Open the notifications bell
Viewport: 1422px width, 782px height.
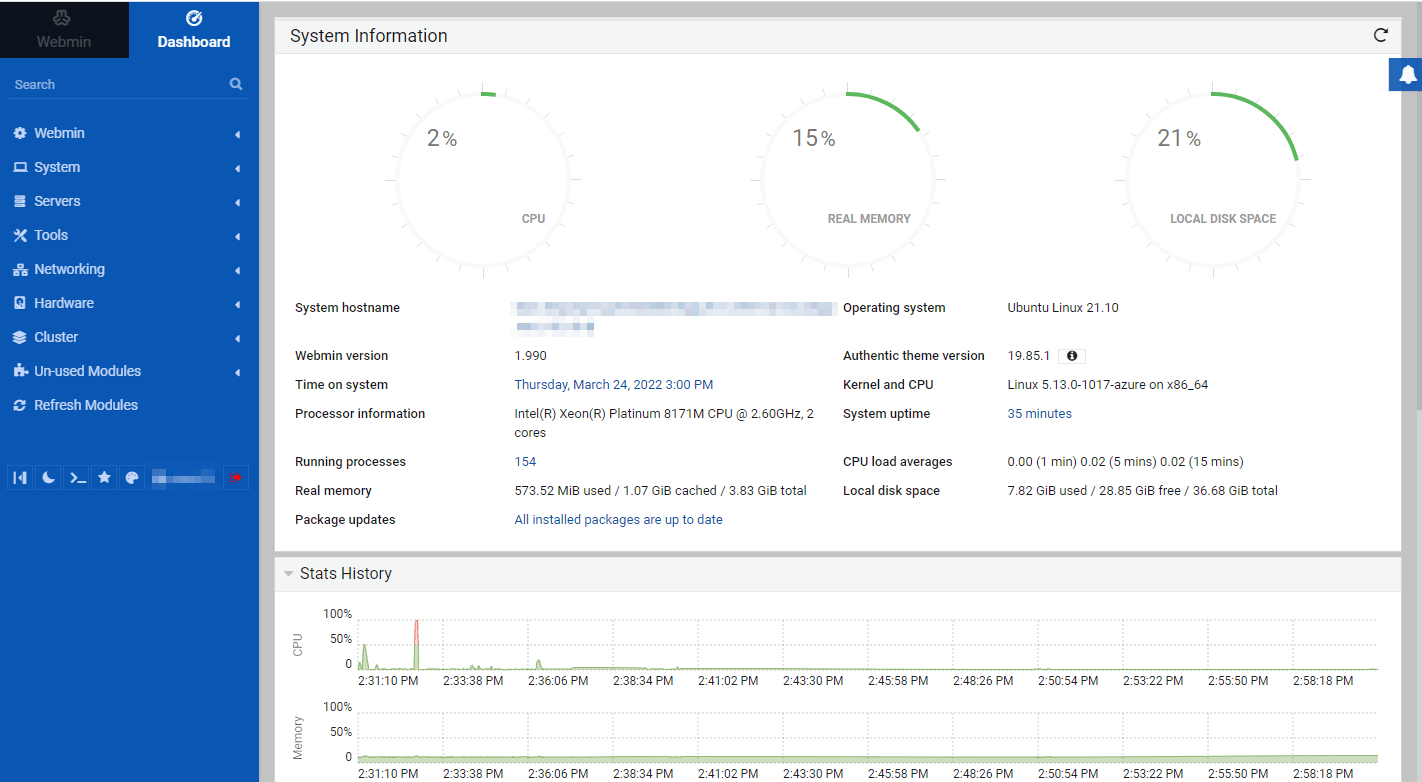(1407, 74)
